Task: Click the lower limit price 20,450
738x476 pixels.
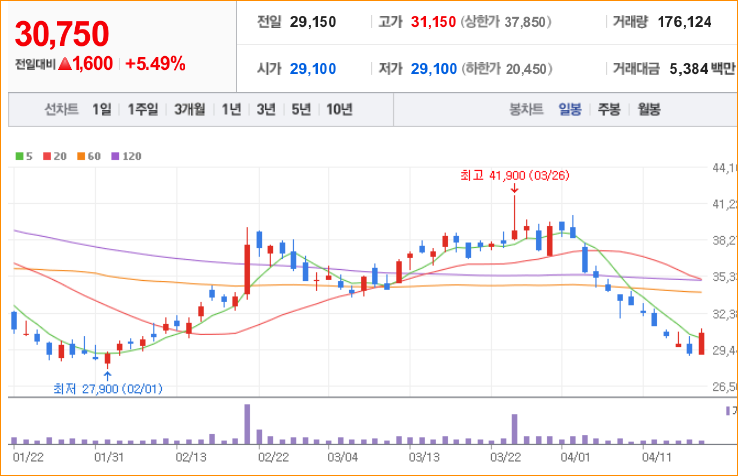Action: 526,69
